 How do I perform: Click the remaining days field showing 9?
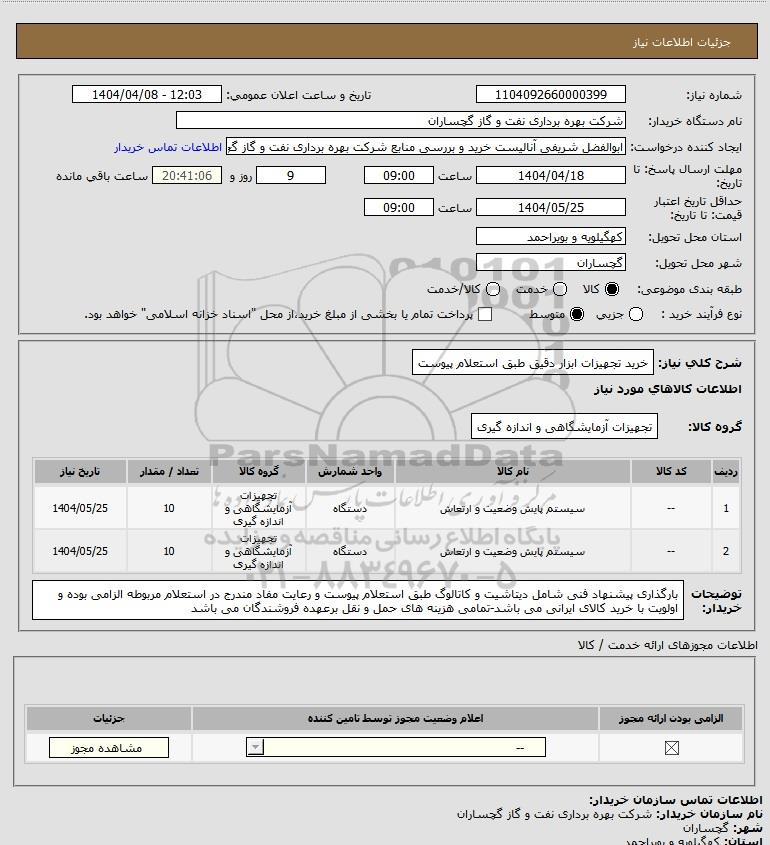[x=290, y=175]
